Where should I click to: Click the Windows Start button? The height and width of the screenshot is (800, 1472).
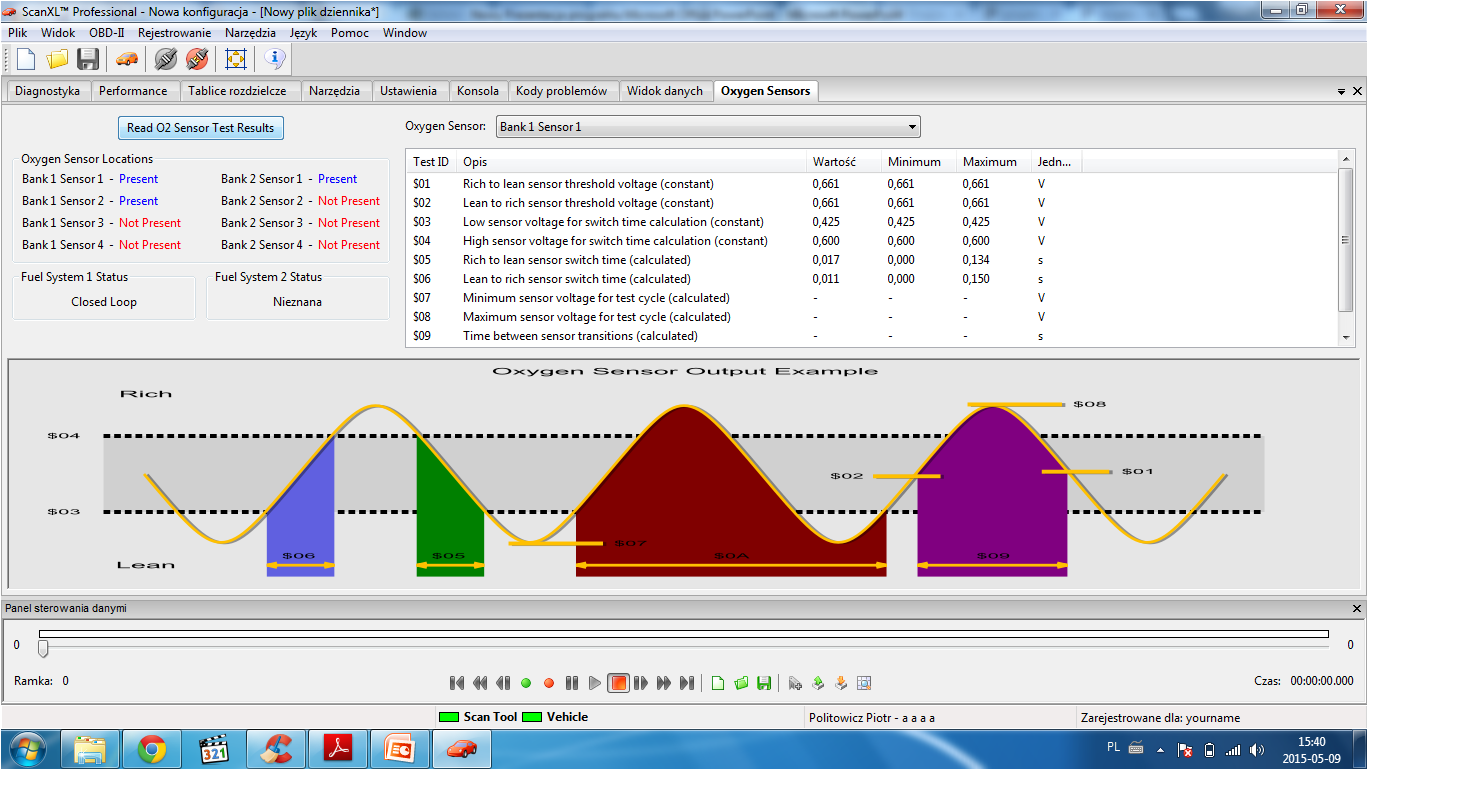point(27,749)
